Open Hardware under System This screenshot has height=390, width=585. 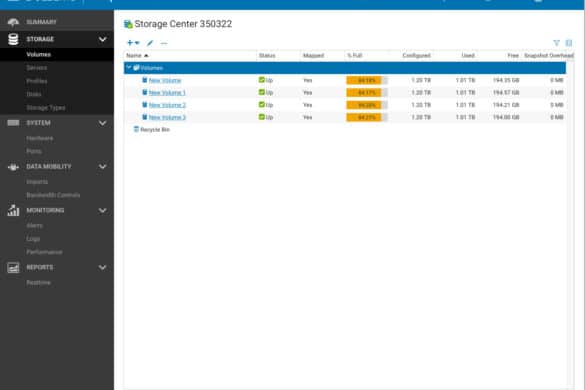[x=40, y=138]
